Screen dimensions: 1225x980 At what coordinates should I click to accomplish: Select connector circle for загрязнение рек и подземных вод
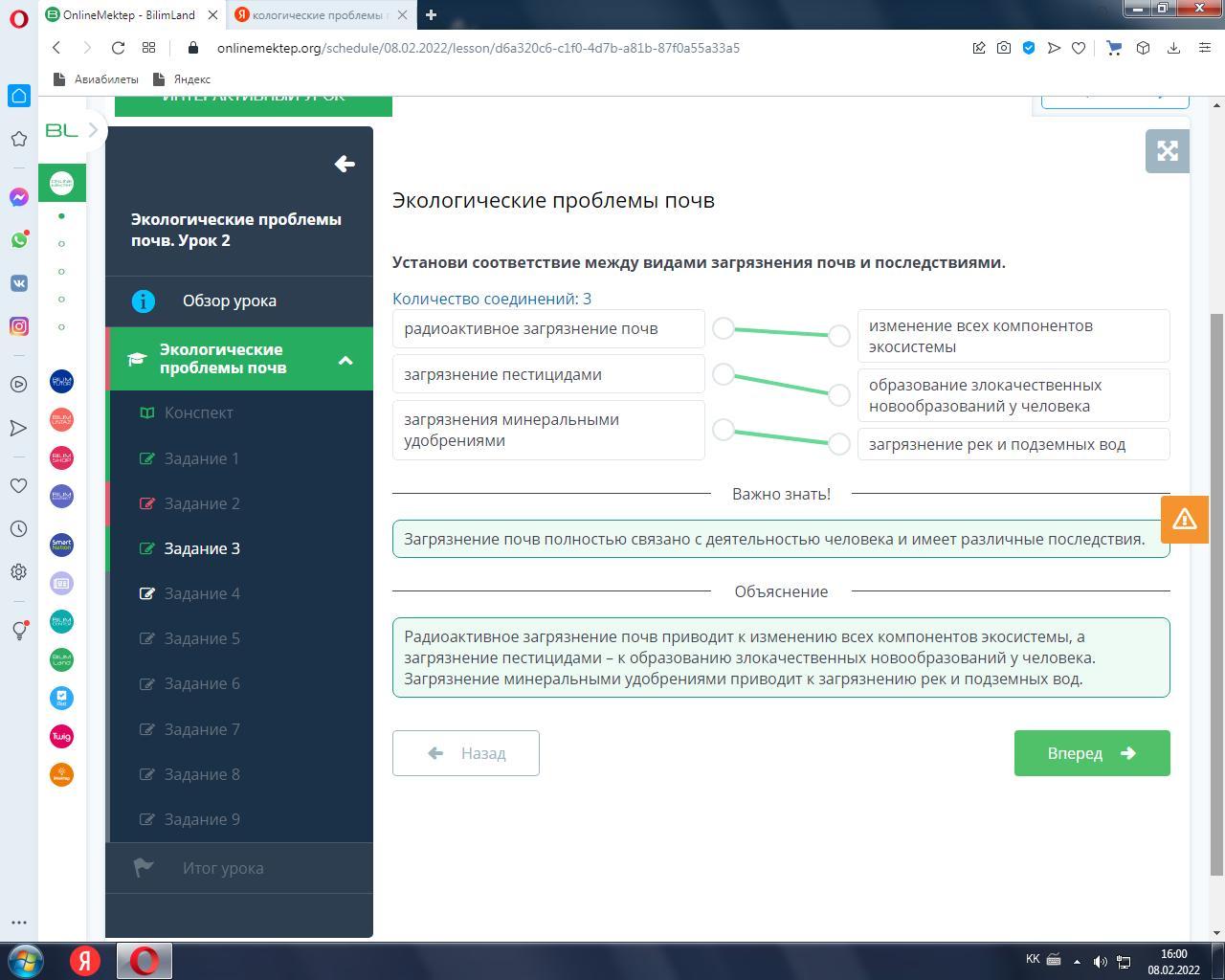click(x=839, y=444)
